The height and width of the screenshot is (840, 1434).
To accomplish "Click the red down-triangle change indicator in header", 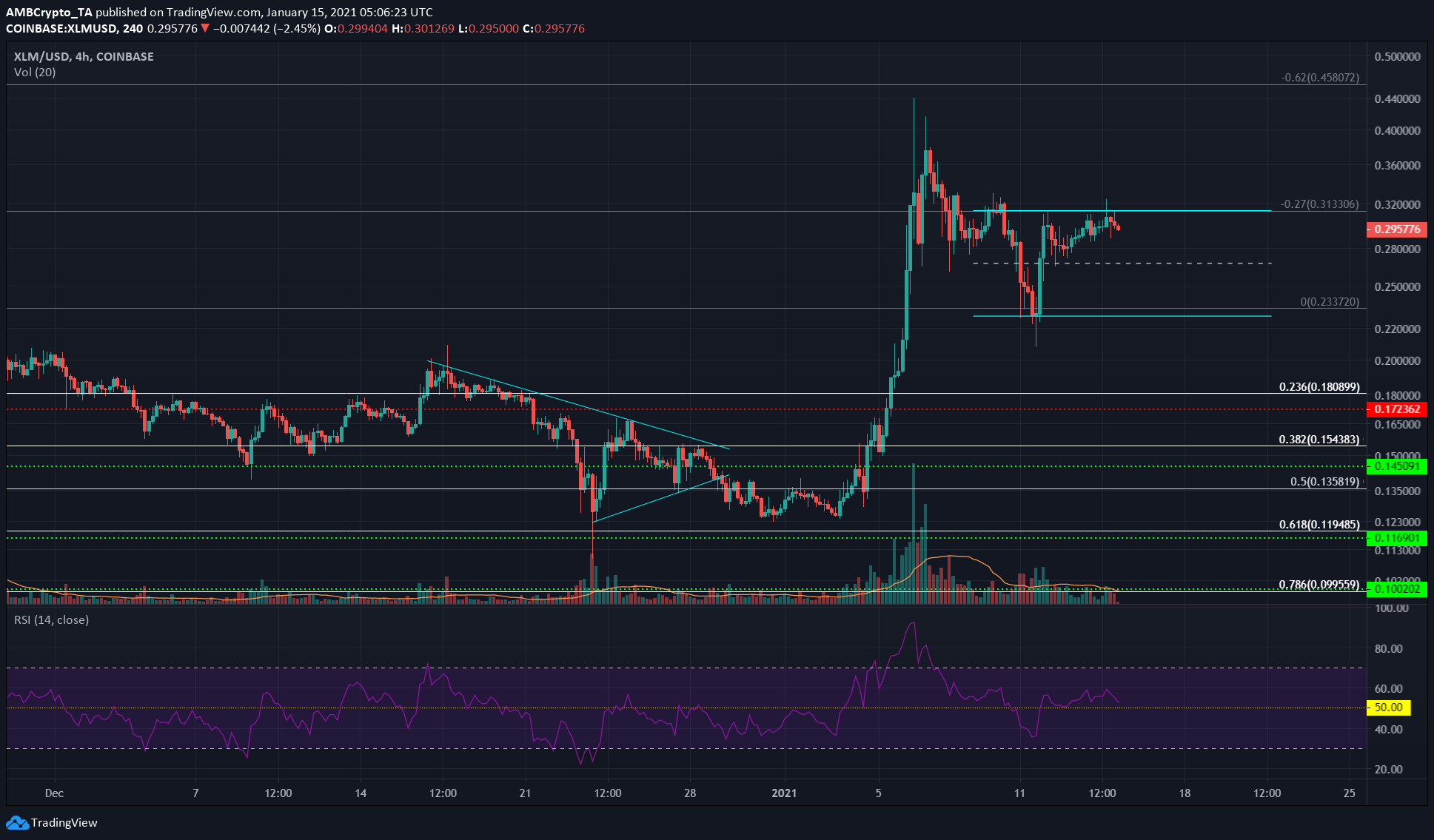I will pyautogui.click(x=205, y=29).
